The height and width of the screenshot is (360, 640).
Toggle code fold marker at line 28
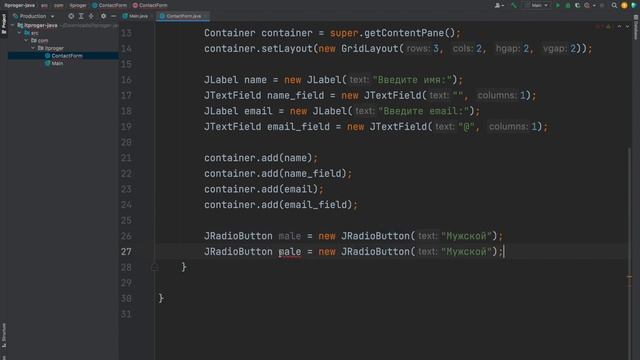[x=155, y=267]
